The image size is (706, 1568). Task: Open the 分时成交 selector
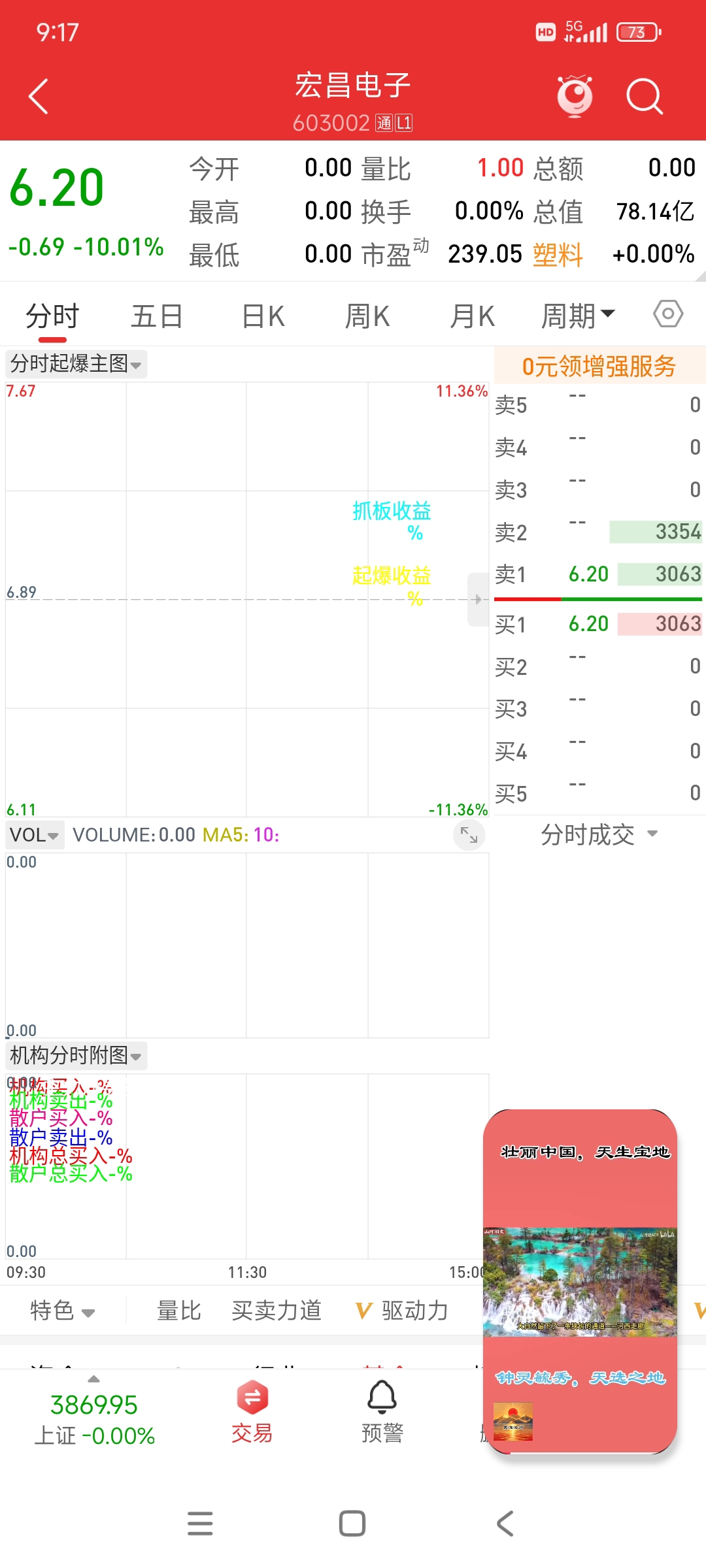(598, 834)
